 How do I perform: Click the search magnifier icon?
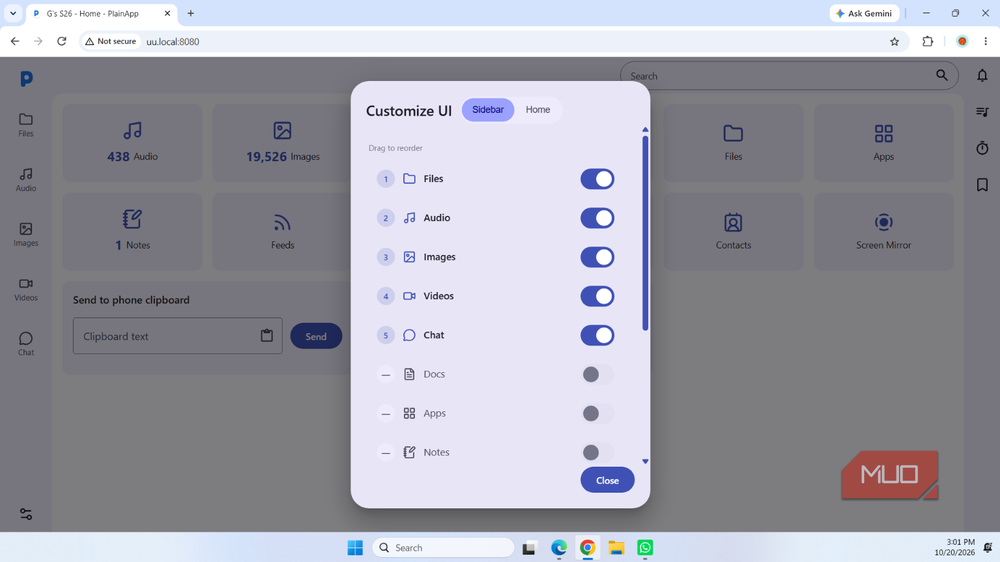pos(941,75)
